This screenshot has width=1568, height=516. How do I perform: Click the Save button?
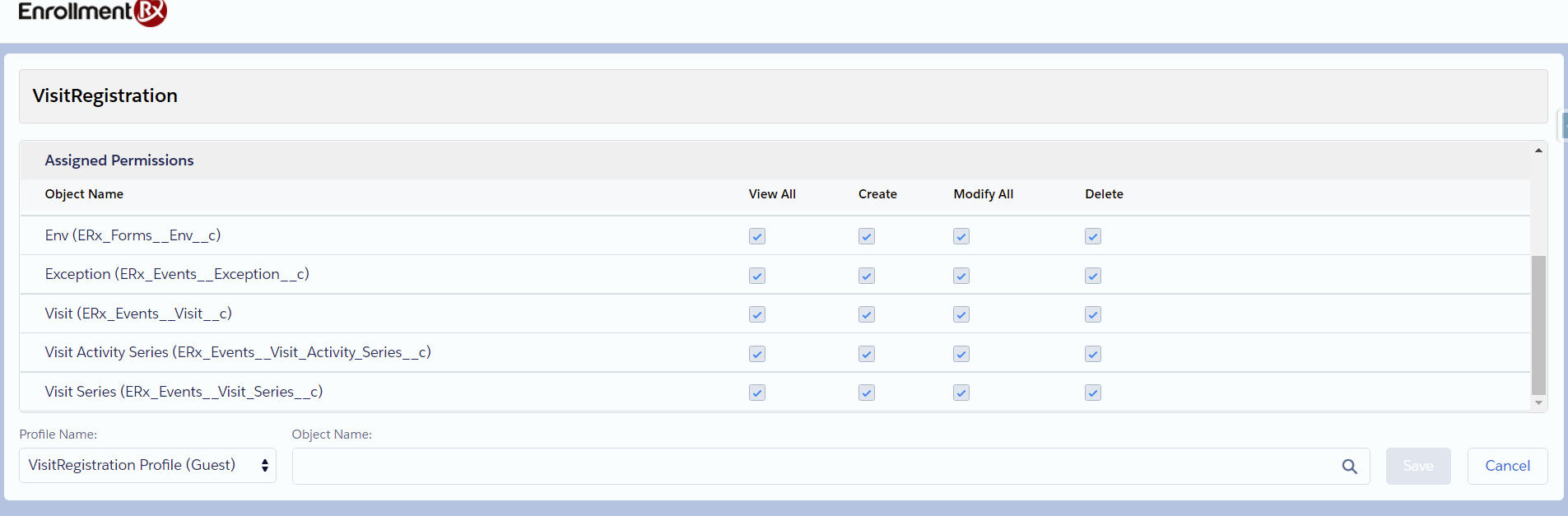(x=1417, y=466)
